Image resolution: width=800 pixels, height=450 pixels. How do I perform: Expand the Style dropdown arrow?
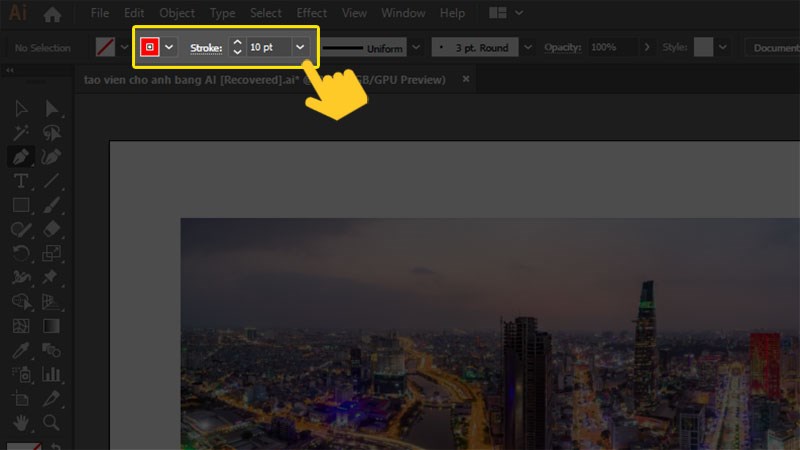point(722,47)
